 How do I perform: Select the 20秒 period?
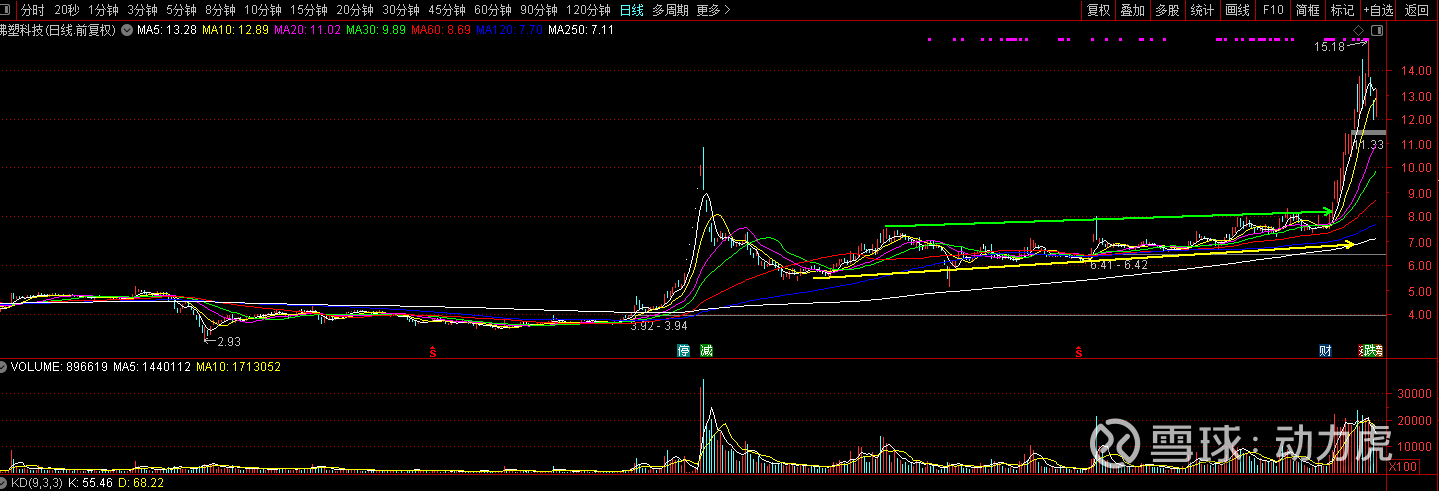tap(67, 10)
